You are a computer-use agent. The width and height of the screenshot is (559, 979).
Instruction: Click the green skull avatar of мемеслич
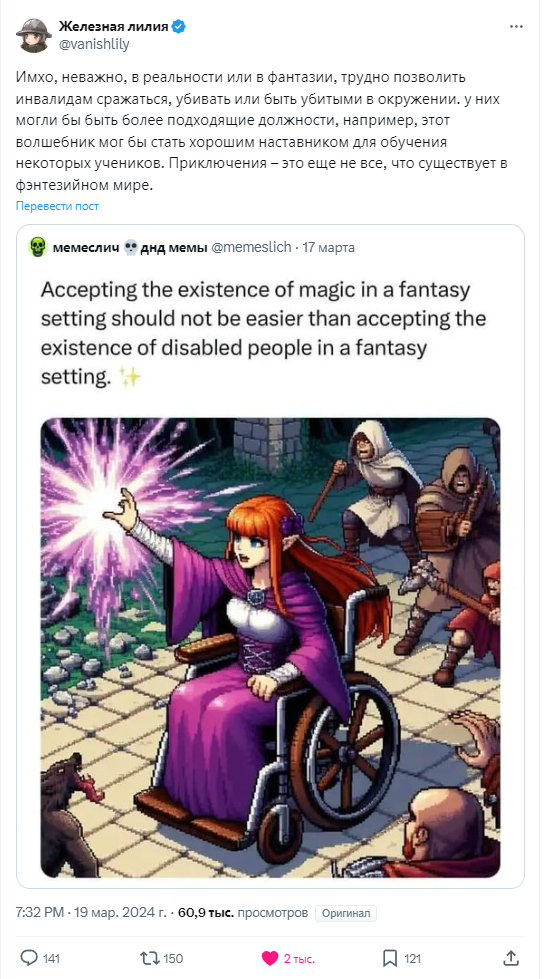coord(38,247)
